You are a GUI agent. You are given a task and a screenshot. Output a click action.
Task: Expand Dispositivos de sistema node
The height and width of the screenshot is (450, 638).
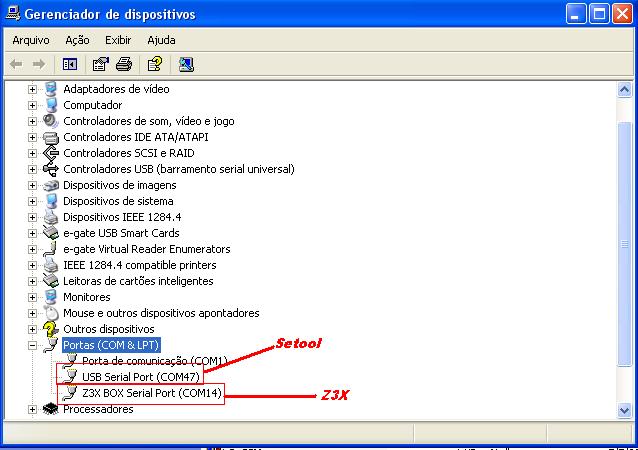click(32, 201)
